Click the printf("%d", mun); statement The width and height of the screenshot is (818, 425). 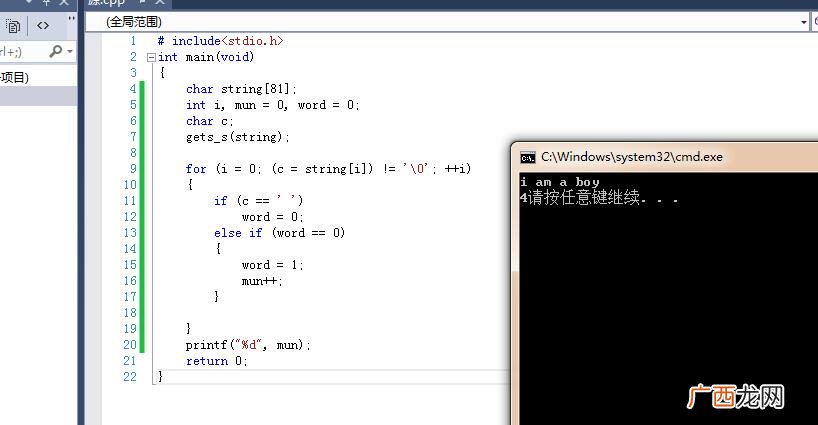click(x=248, y=345)
